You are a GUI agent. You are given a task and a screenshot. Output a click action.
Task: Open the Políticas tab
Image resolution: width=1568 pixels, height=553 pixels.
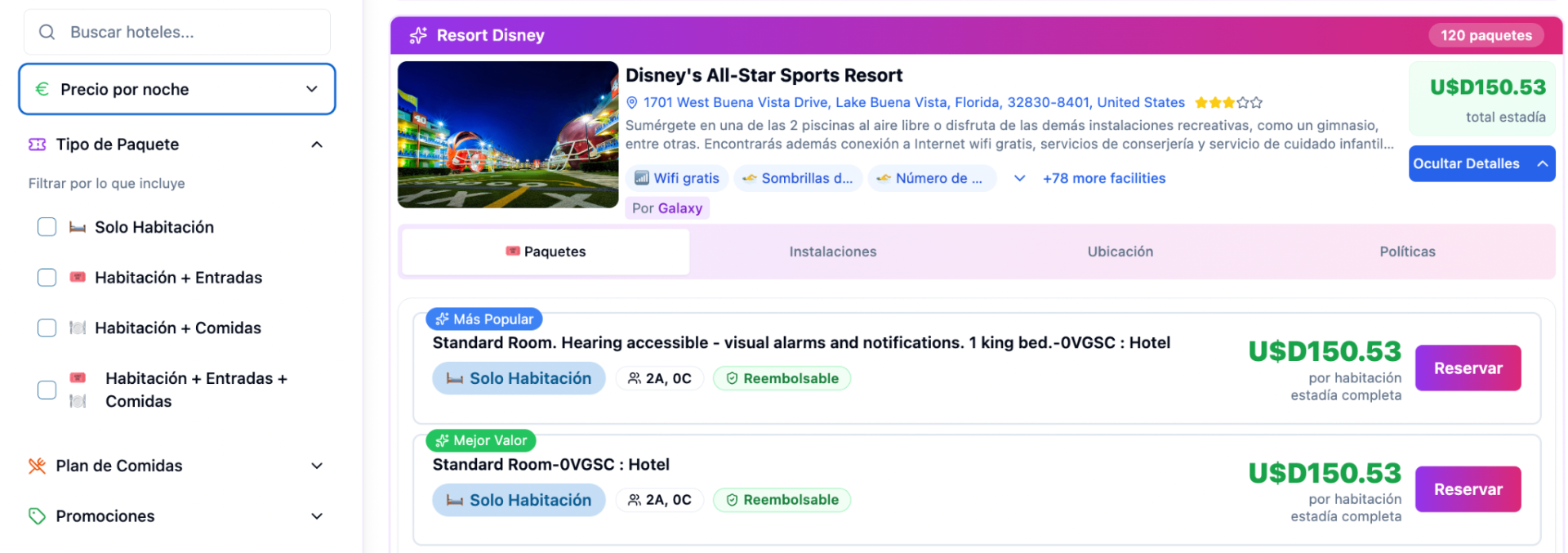click(1407, 252)
